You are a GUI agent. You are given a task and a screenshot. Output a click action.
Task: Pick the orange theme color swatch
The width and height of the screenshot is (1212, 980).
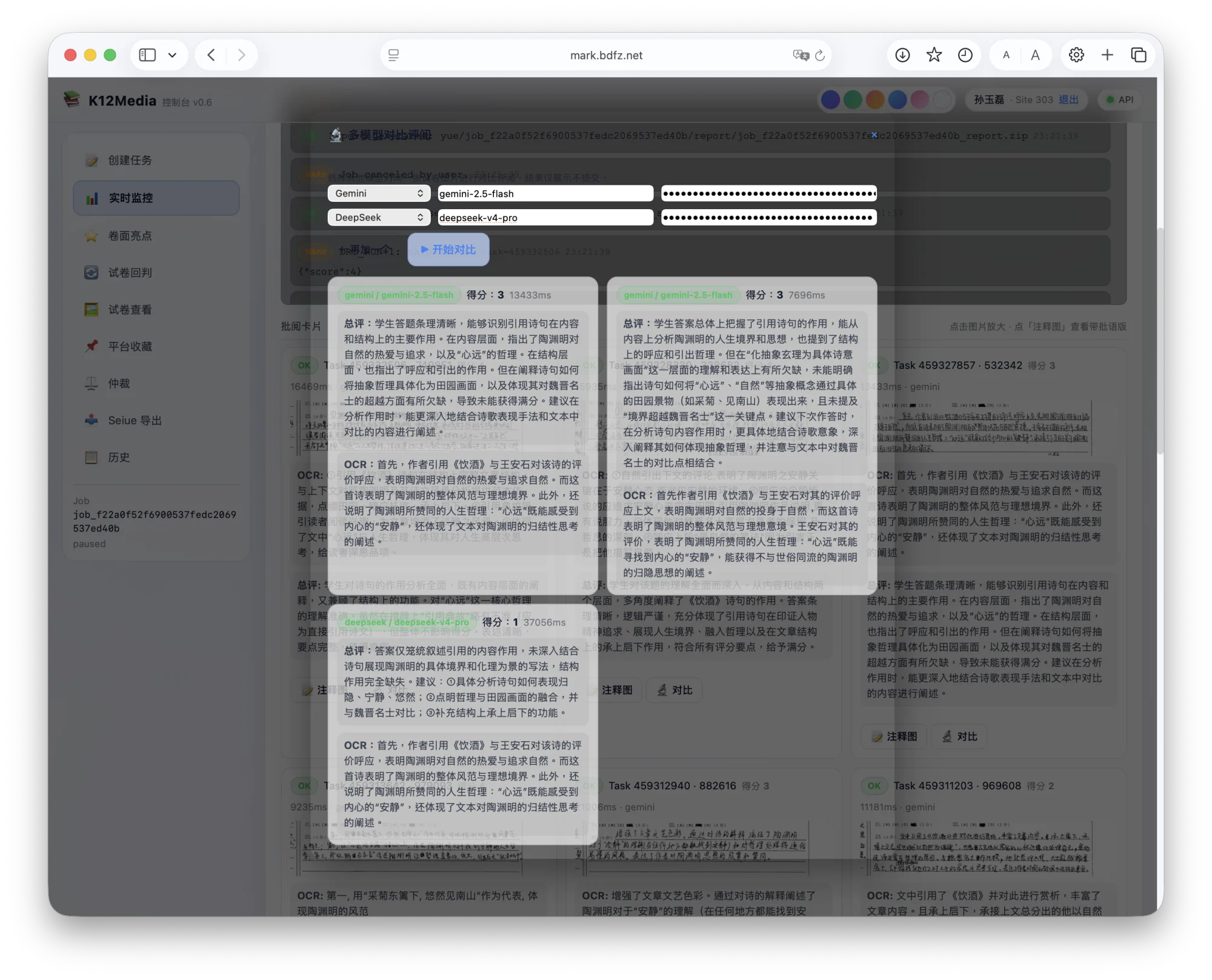(x=874, y=100)
